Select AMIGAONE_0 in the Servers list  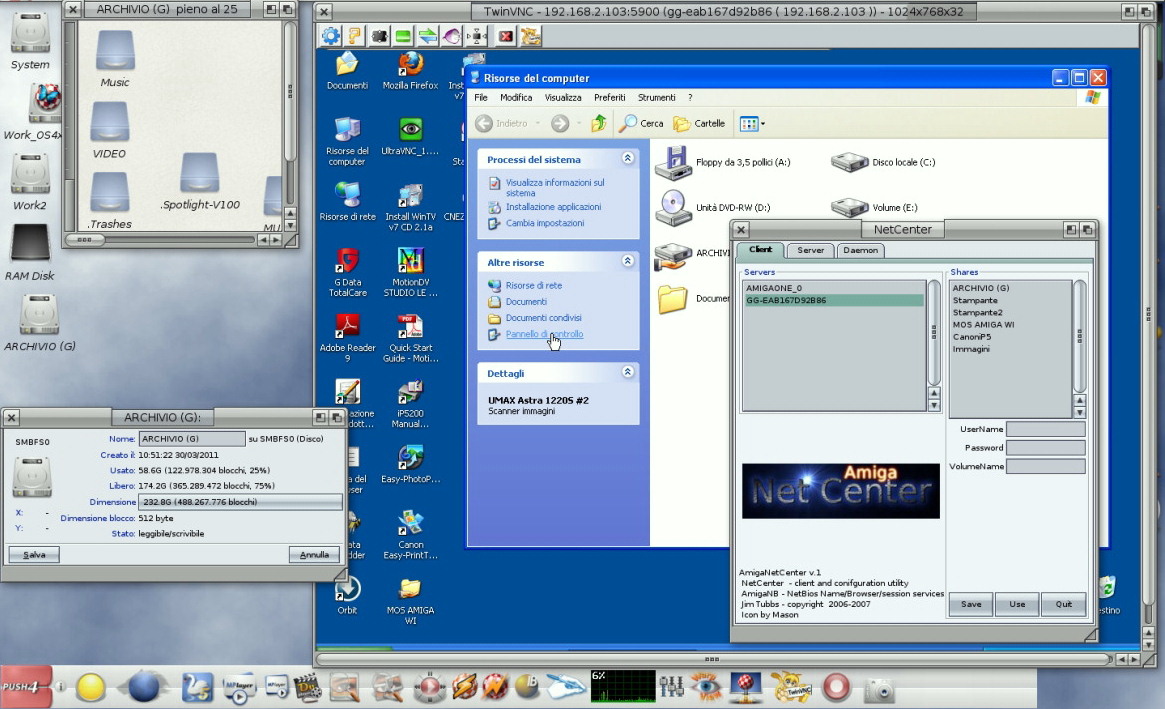tap(774, 288)
